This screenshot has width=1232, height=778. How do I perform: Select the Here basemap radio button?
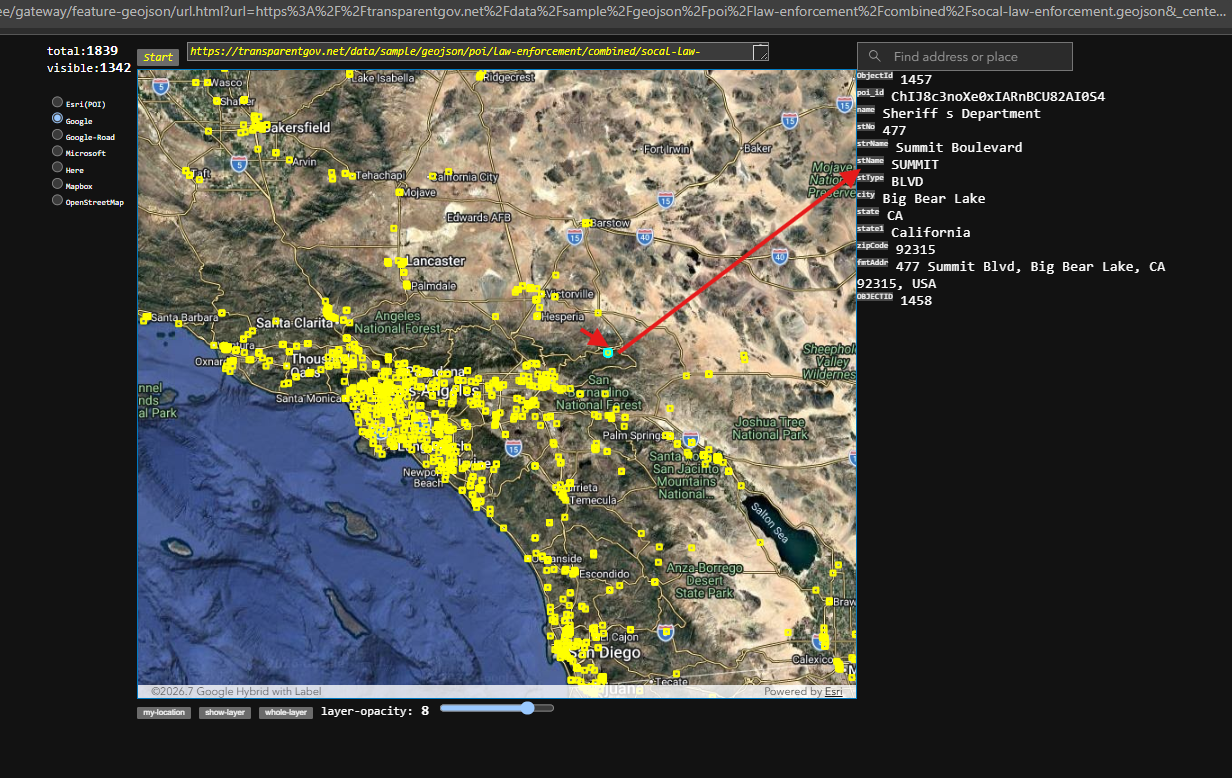(57, 168)
